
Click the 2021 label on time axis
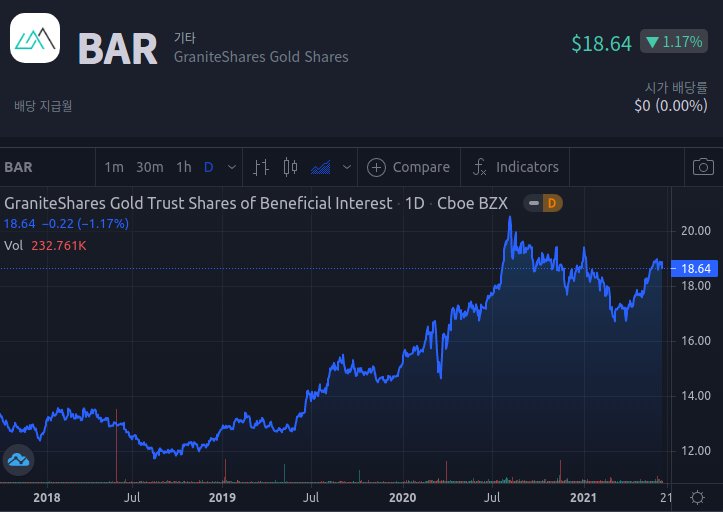click(583, 498)
